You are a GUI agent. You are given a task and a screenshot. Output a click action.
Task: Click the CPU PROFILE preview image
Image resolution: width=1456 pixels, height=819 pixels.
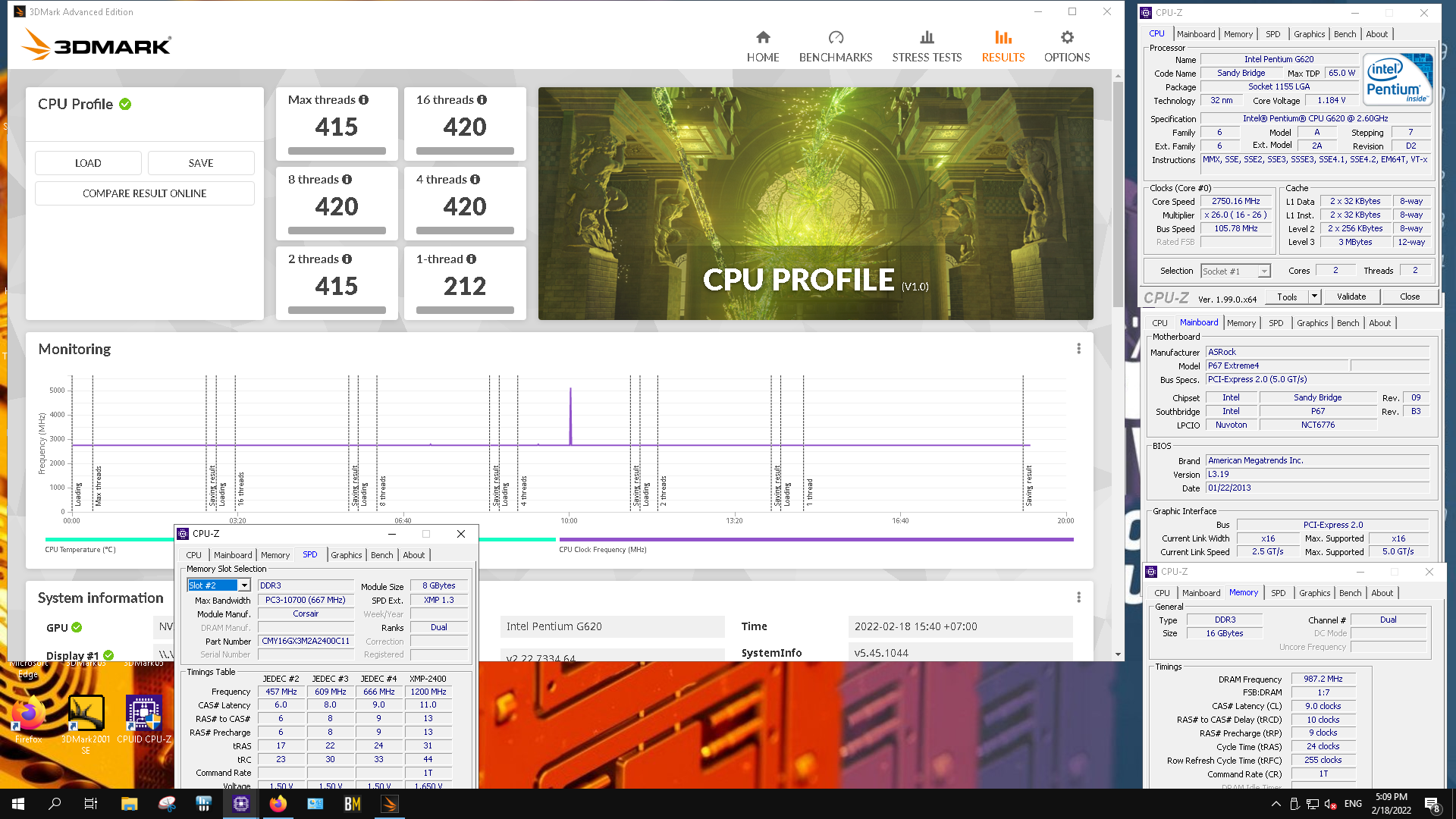(x=816, y=203)
